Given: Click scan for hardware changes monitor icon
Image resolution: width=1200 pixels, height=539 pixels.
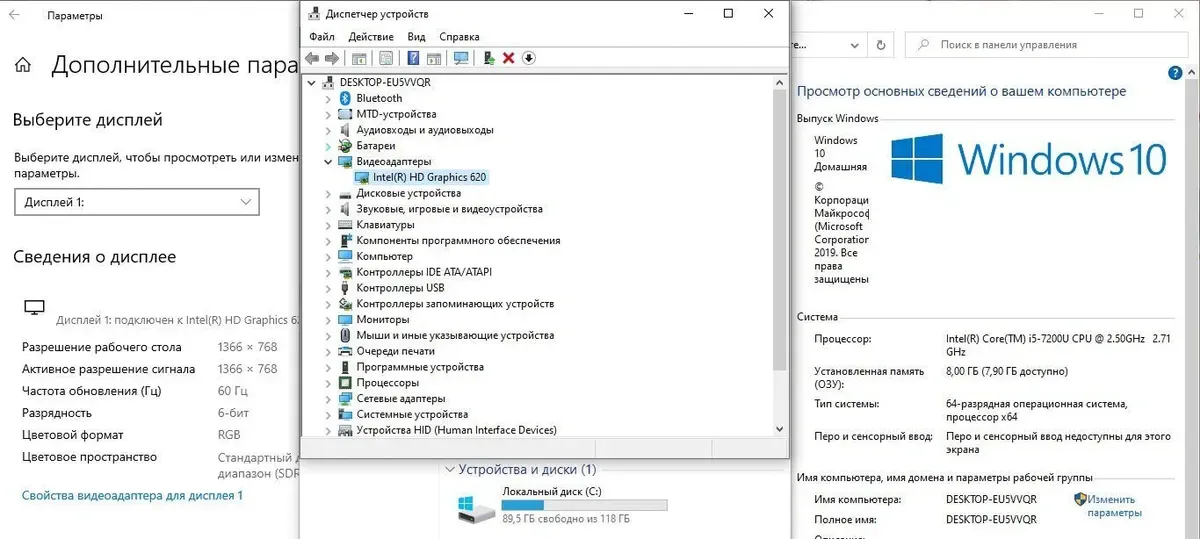Looking at the screenshot, I should (x=461, y=58).
